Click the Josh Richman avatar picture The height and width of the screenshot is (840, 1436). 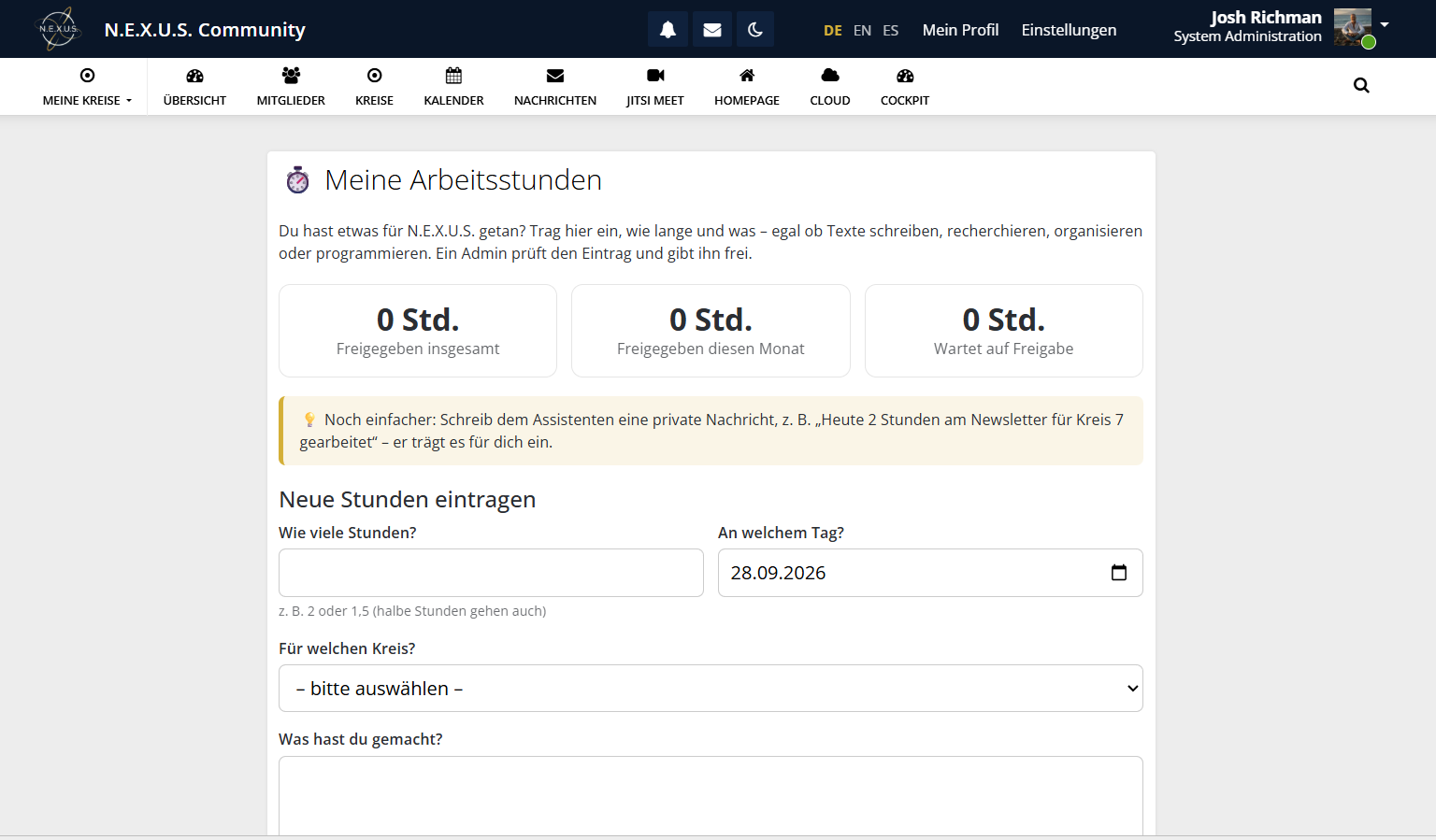pyautogui.click(x=1353, y=27)
